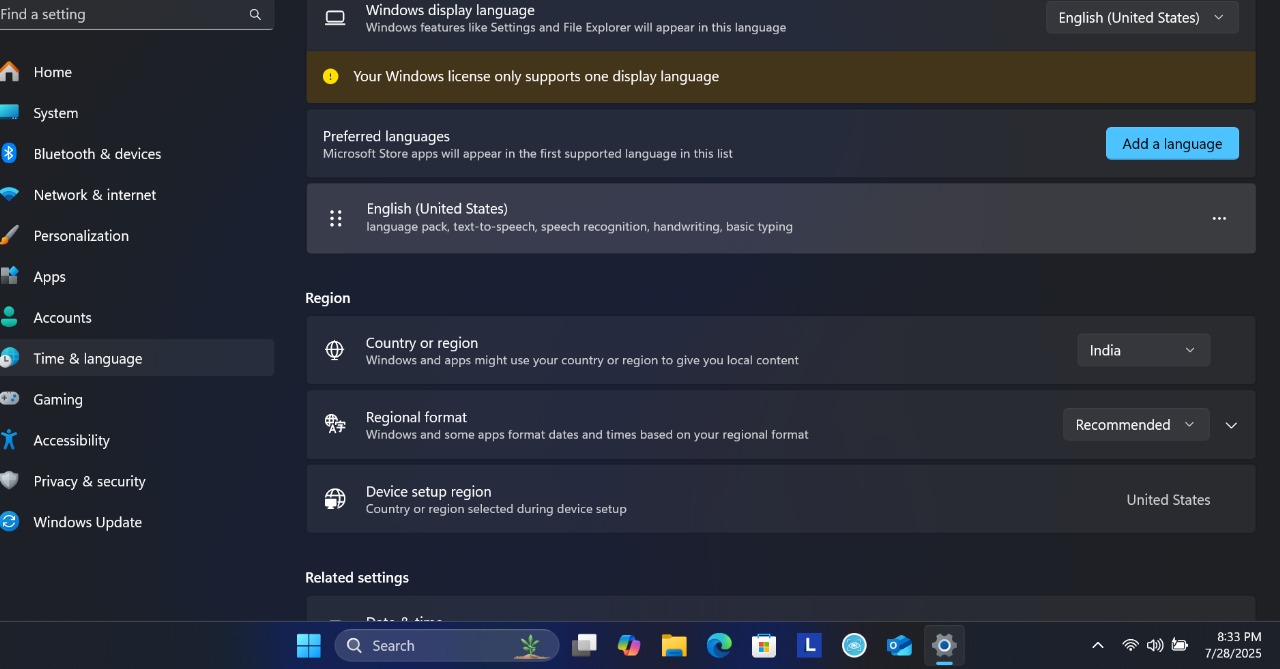Image resolution: width=1280 pixels, height=669 pixels.
Task: Open Windows display language dropdown
Action: [1142, 17]
